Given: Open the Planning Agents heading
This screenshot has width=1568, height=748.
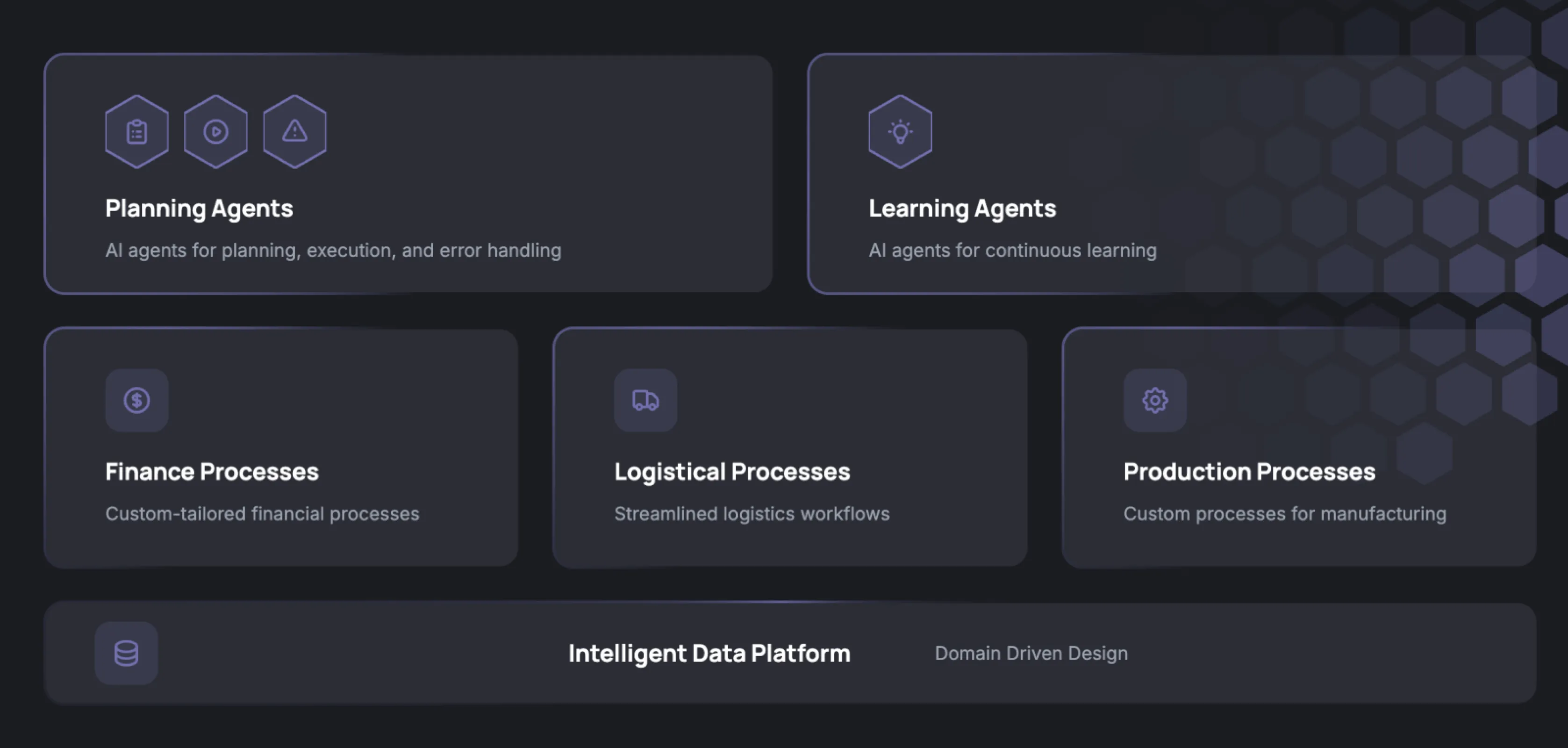Looking at the screenshot, I should pyautogui.click(x=199, y=209).
